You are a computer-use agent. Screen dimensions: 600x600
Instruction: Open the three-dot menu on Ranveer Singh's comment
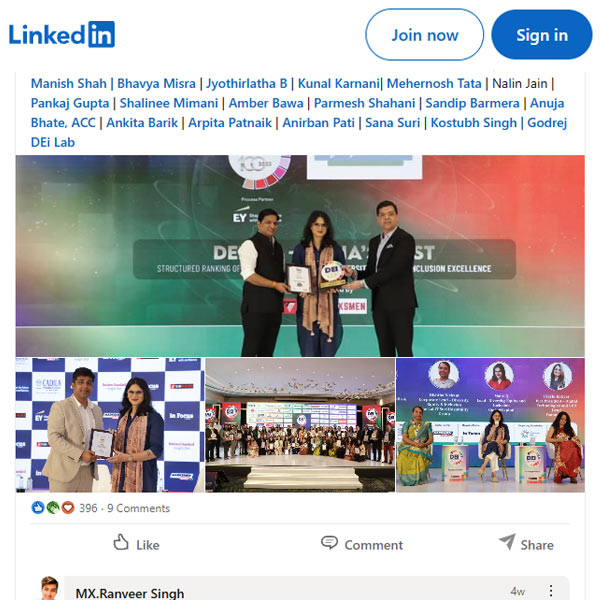551,590
